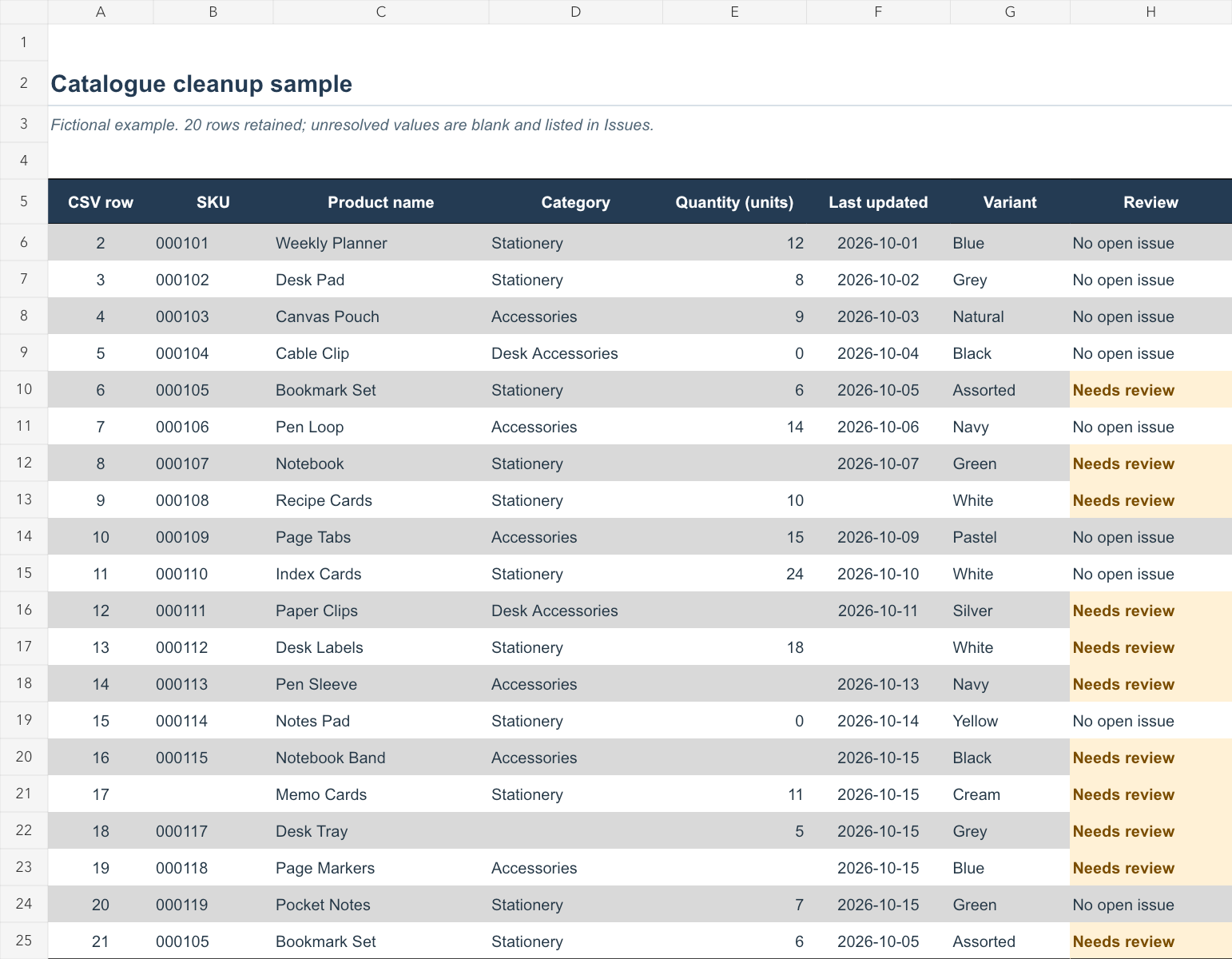Select the 'Silver' variant cell
Image resolution: width=1232 pixels, height=959 pixels.
[x=1010, y=611]
